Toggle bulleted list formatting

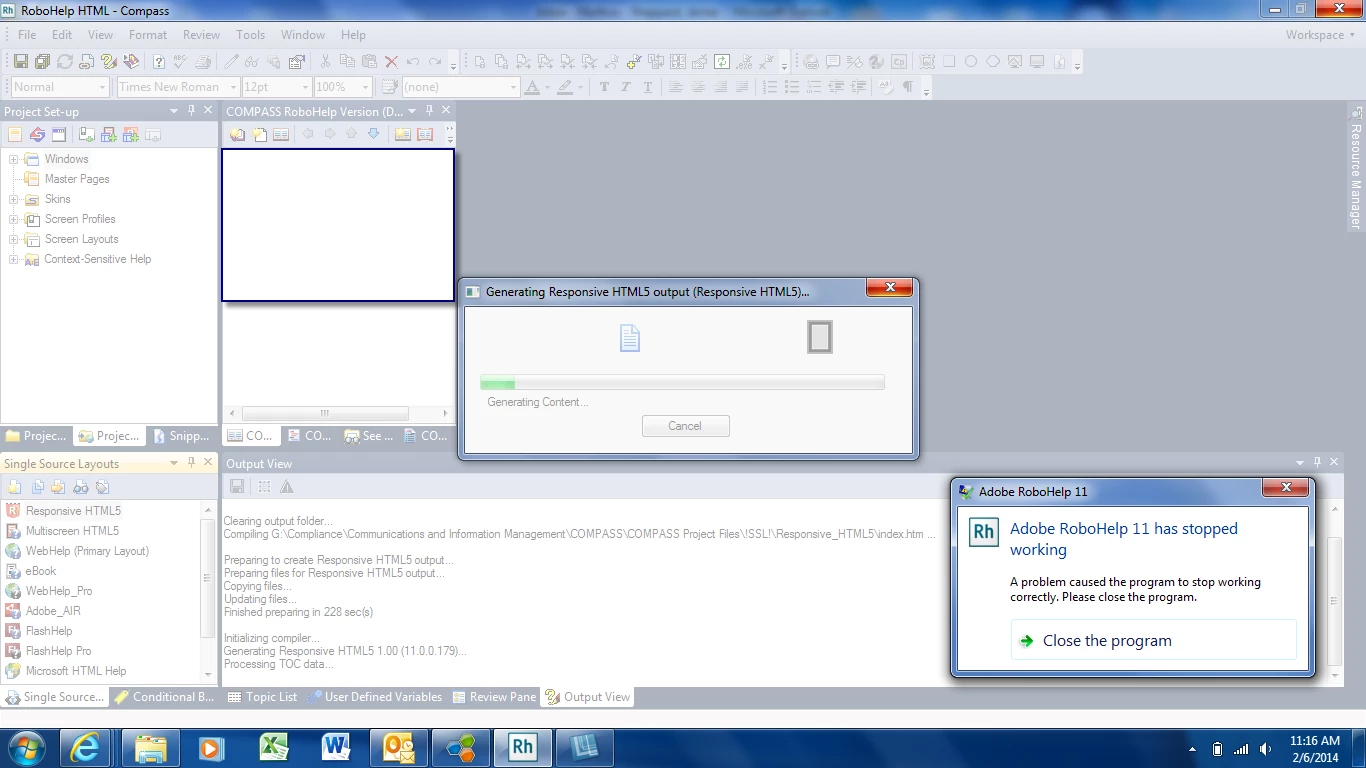pyautogui.click(x=791, y=87)
